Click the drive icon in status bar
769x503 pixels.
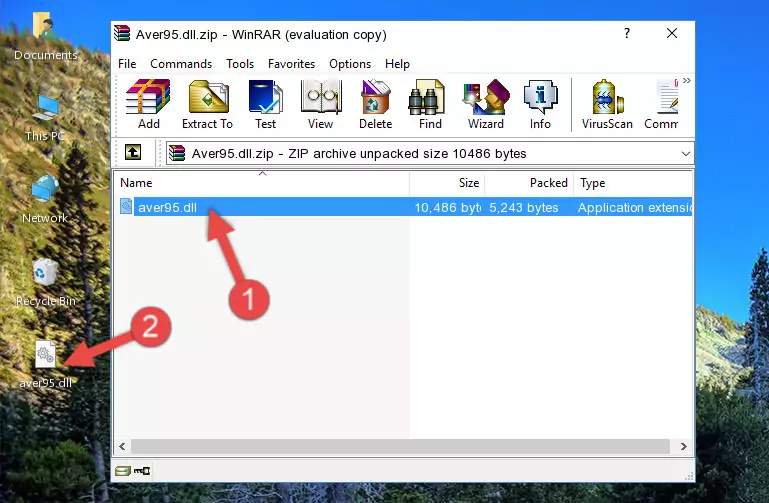coord(123,471)
